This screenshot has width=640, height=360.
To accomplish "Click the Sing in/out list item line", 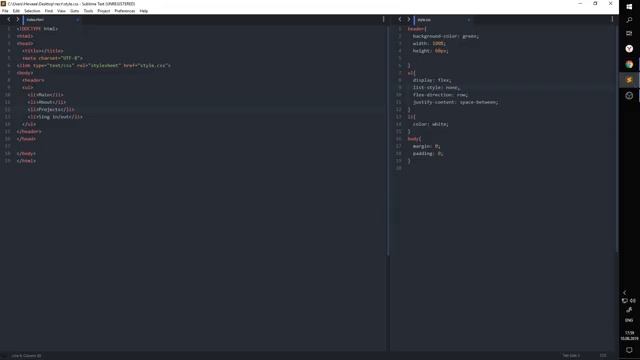I will coord(55,117).
